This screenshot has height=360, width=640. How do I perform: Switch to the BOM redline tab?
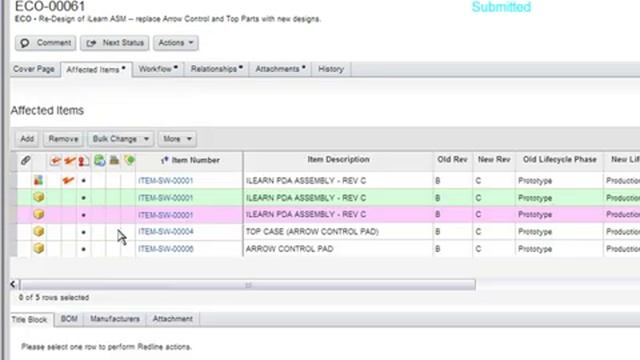click(69, 319)
